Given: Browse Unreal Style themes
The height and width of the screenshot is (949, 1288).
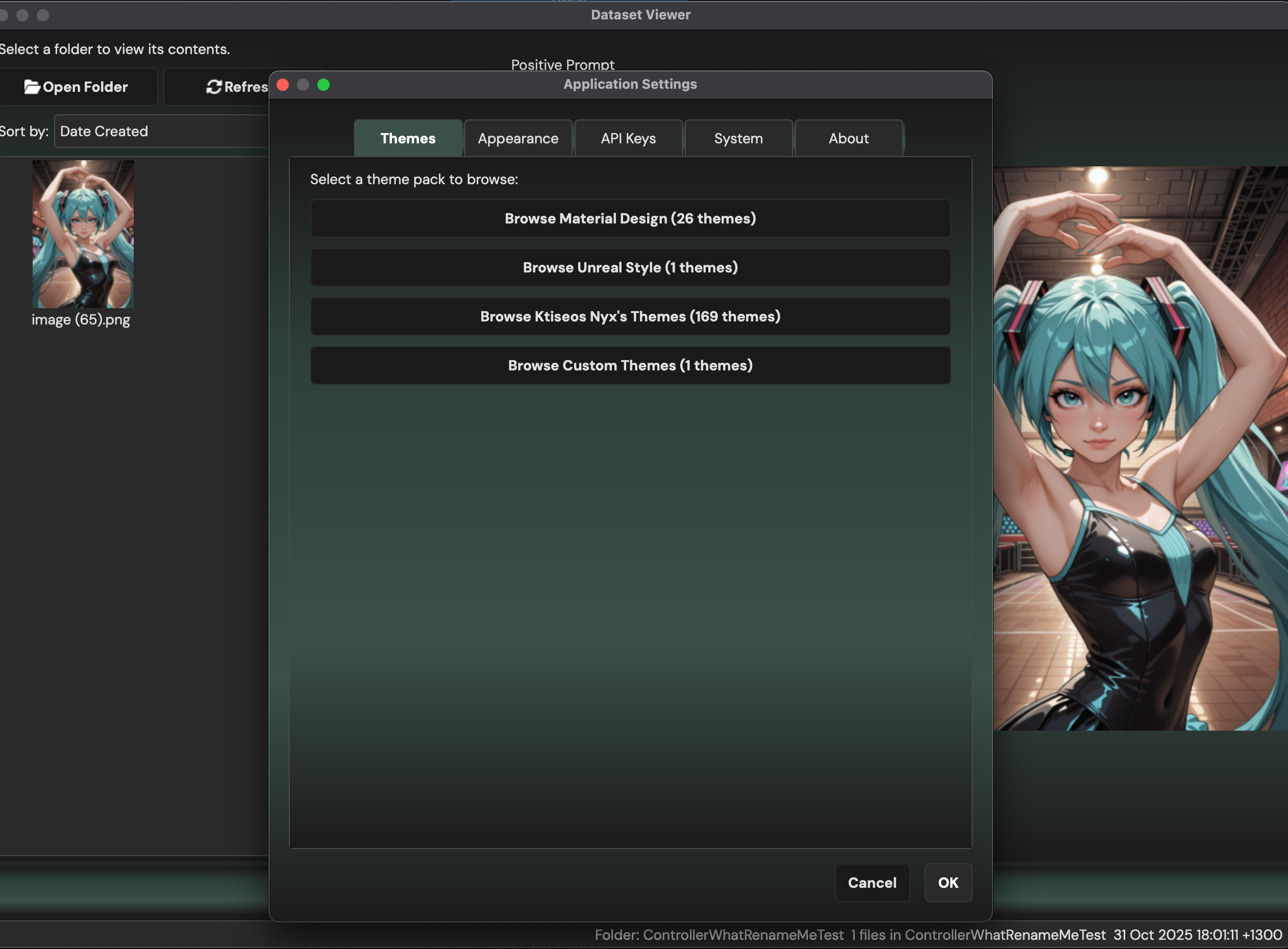Looking at the screenshot, I should pos(629,267).
